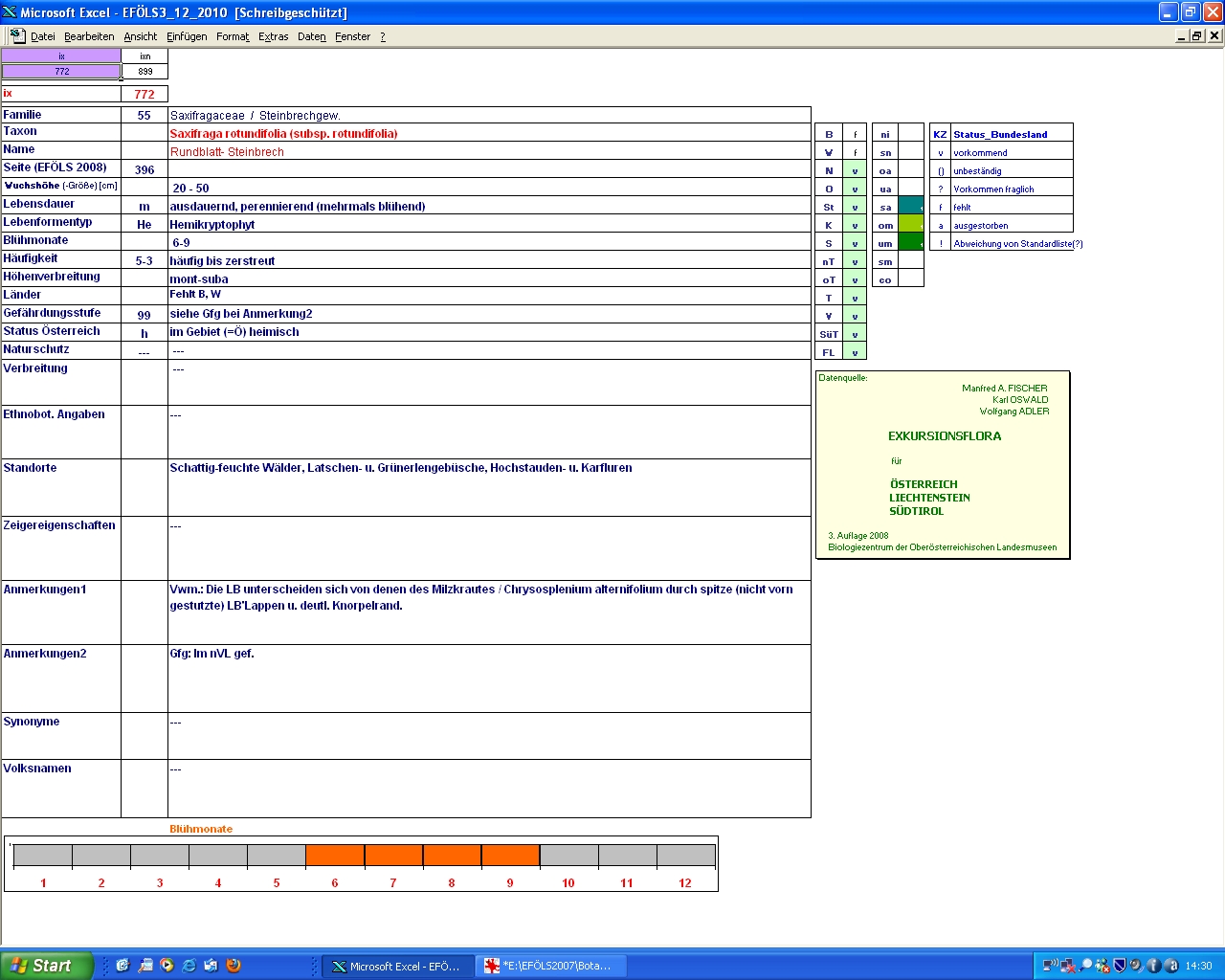Screen dimensions: 1225x980
Task: Open the Daten menu
Action: [312, 36]
